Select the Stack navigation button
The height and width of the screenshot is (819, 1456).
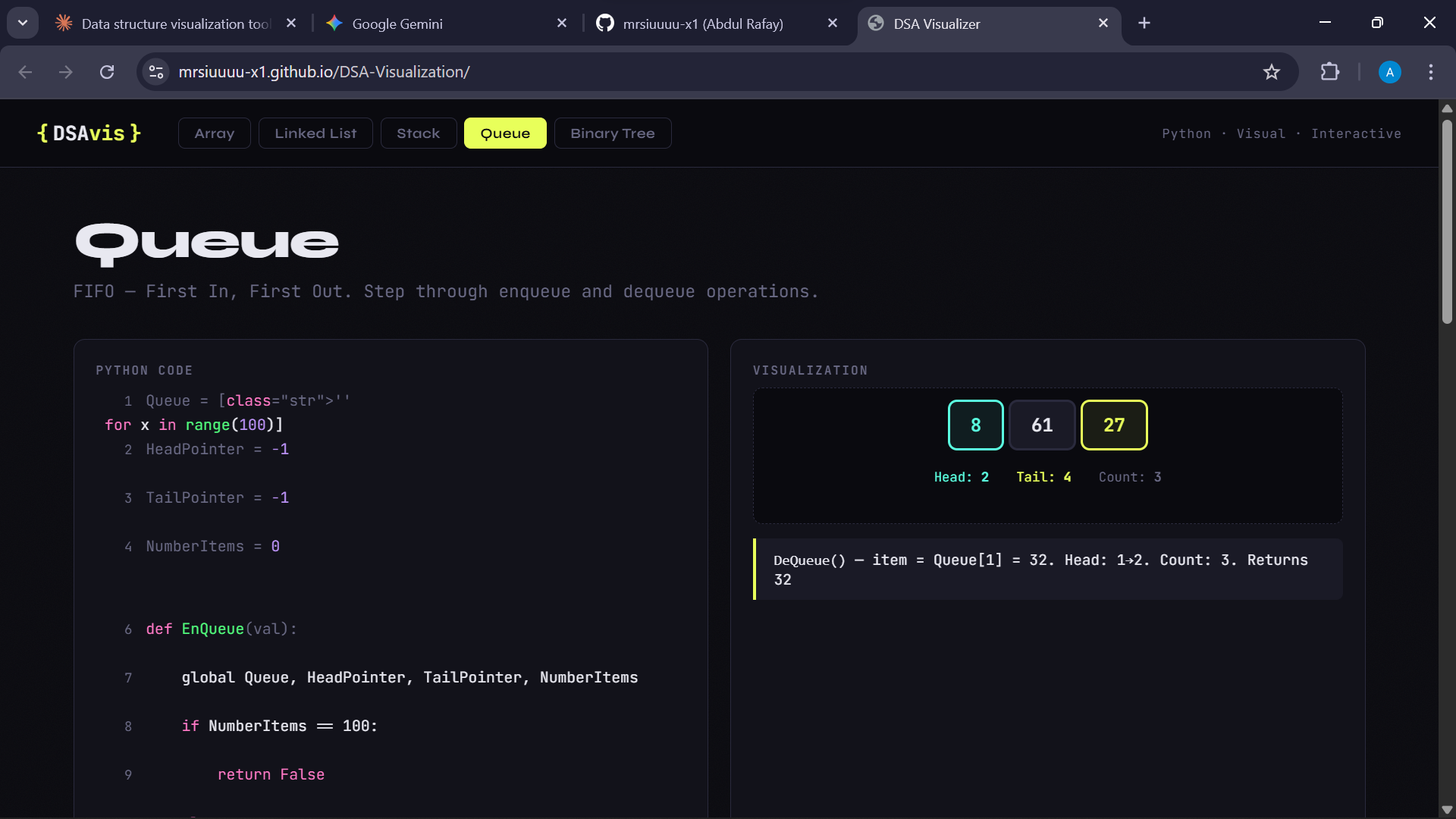click(x=418, y=133)
